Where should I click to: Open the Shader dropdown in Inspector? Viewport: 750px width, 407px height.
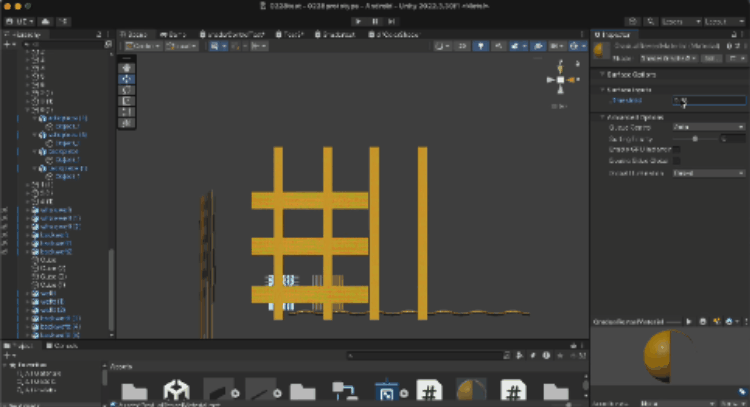(x=670, y=58)
